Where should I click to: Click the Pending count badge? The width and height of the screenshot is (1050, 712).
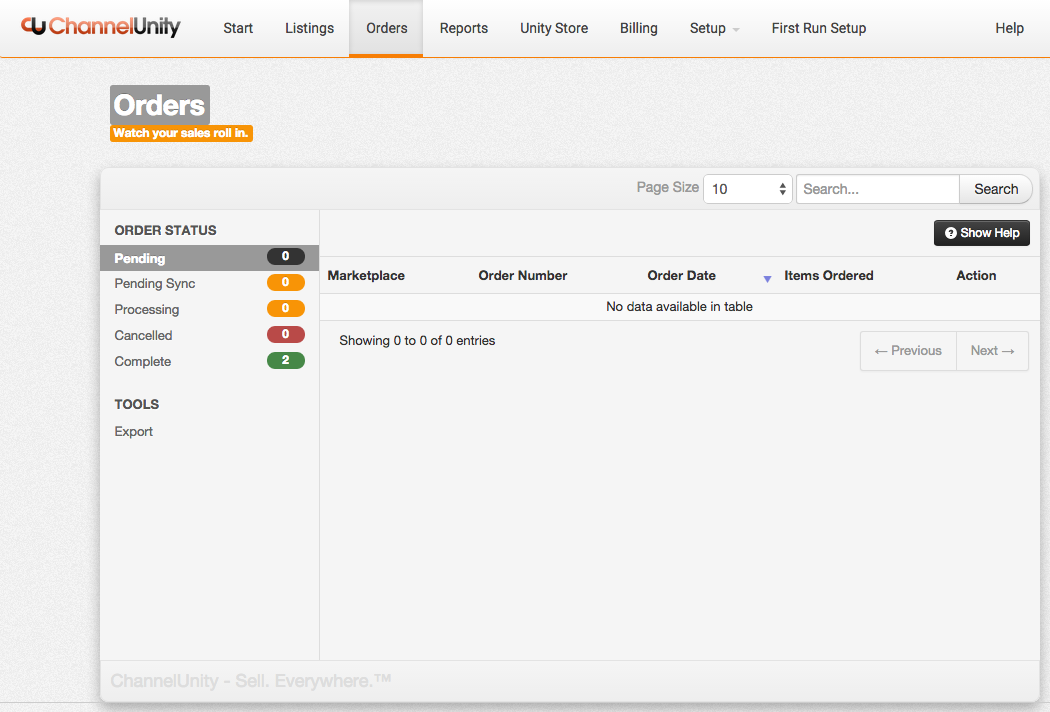[x=285, y=257]
